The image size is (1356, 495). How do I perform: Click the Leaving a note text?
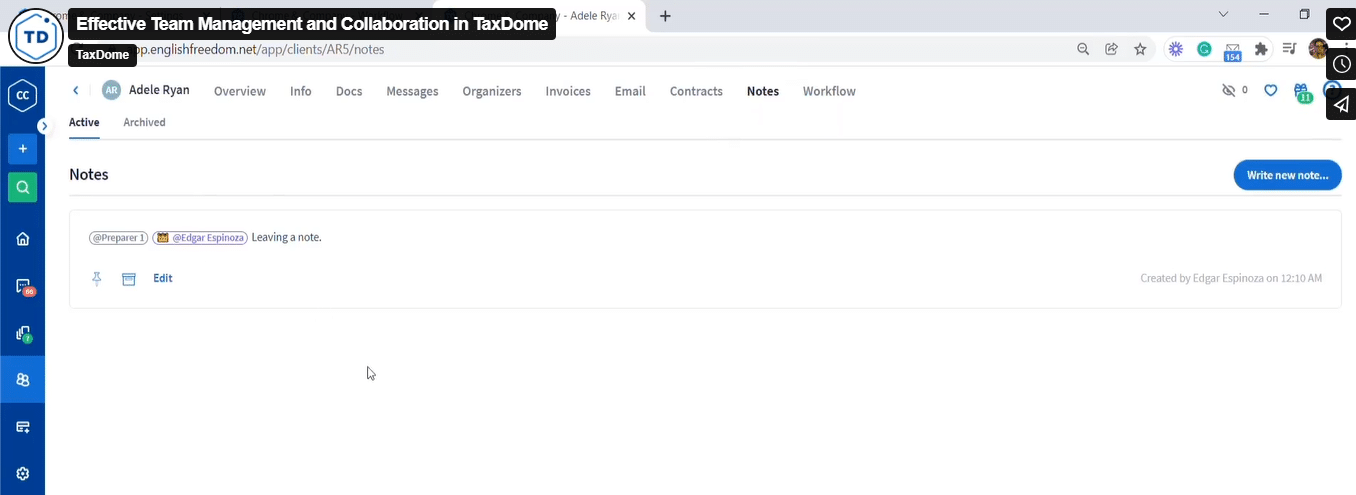287,238
